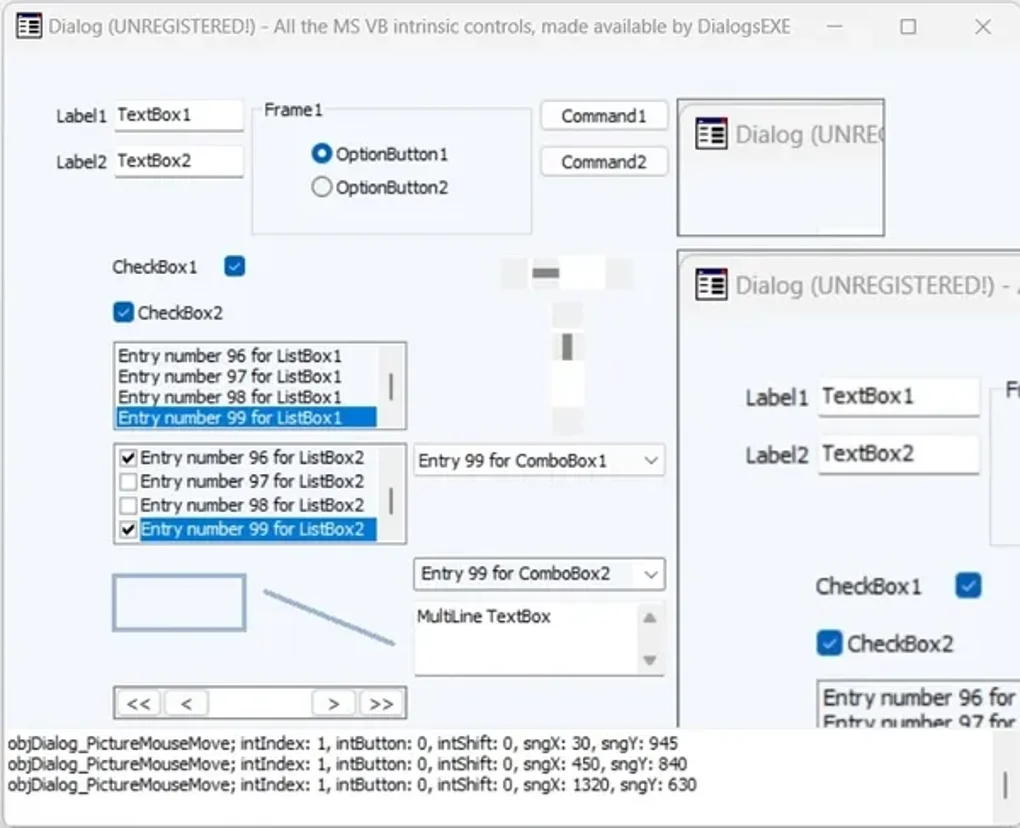Click the Command1 button
This screenshot has height=828, width=1020.
tap(604, 116)
